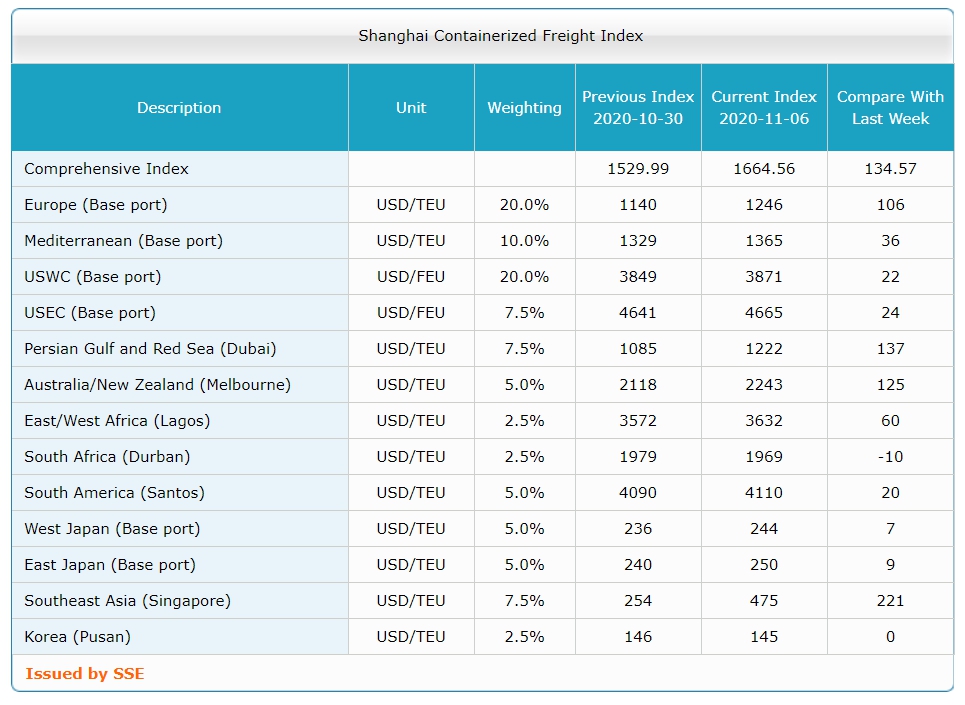Select Persian Gulf and Red Sea (Dubai)
The image size is (965, 705).
point(150,349)
